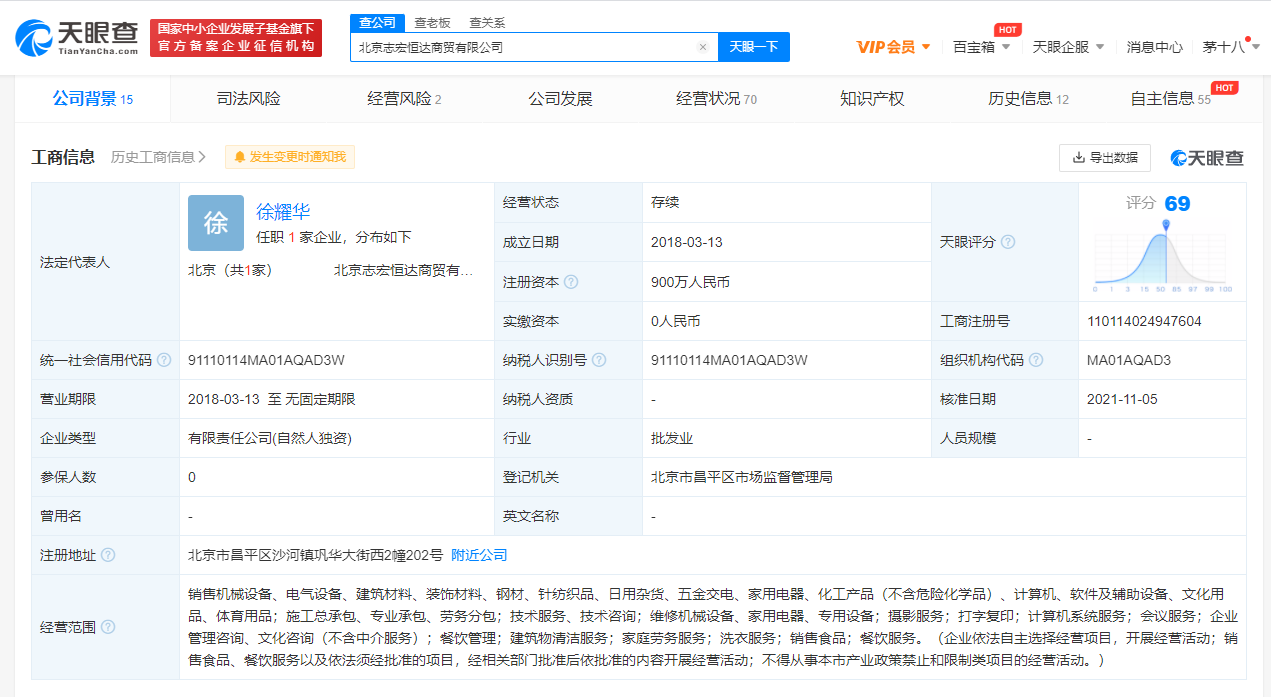Click registration number 110114024947604
The width and height of the screenshot is (1271, 697).
[x=1144, y=321]
